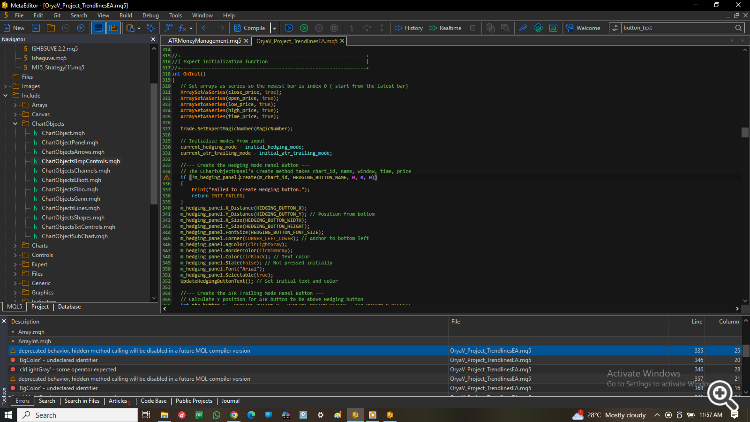Expand the Canvas folder
Image resolution: width=750 pixels, height=422 pixels.
15,114
